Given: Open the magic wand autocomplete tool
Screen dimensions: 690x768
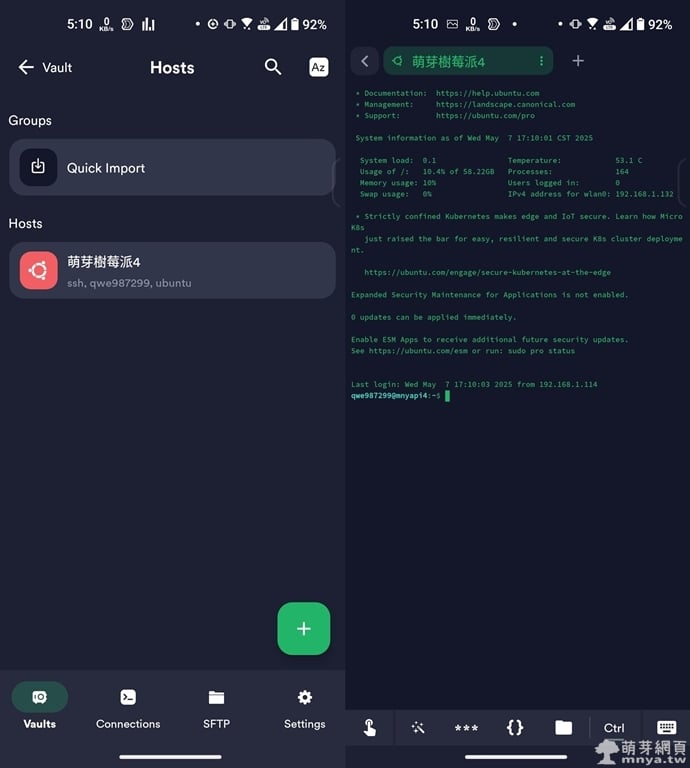Looking at the screenshot, I should click(x=418, y=728).
